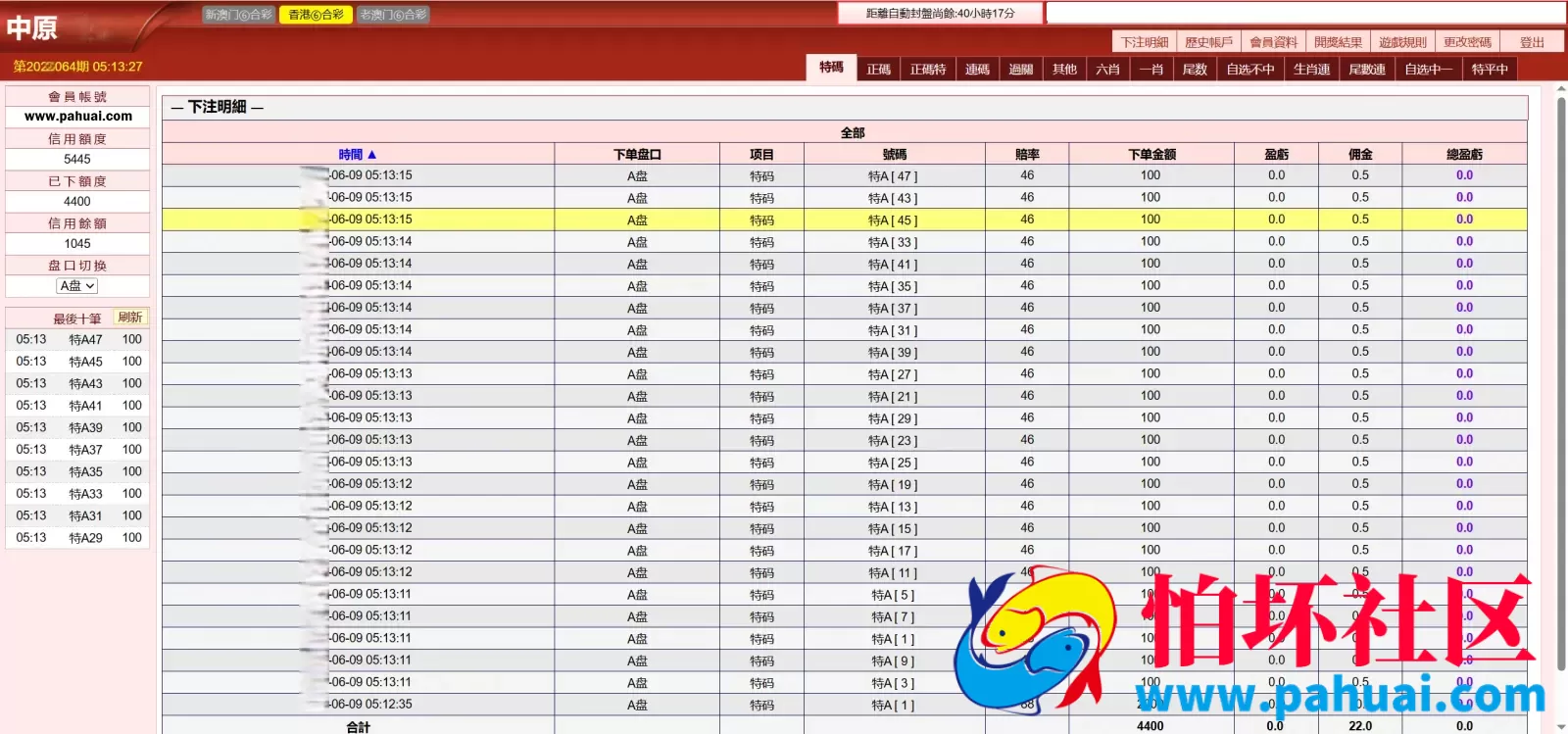Click 特A39 in the 最後十筆 list
The width and height of the screenshot is (1568, 734).
pos(85,428)
